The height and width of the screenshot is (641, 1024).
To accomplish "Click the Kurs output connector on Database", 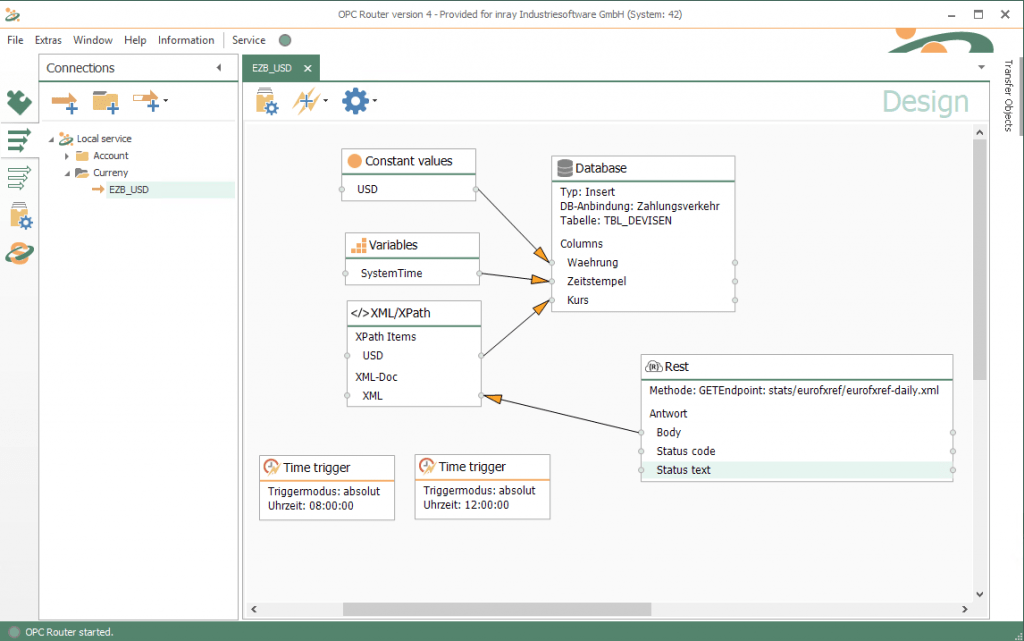I will click(x=735, y=300).
